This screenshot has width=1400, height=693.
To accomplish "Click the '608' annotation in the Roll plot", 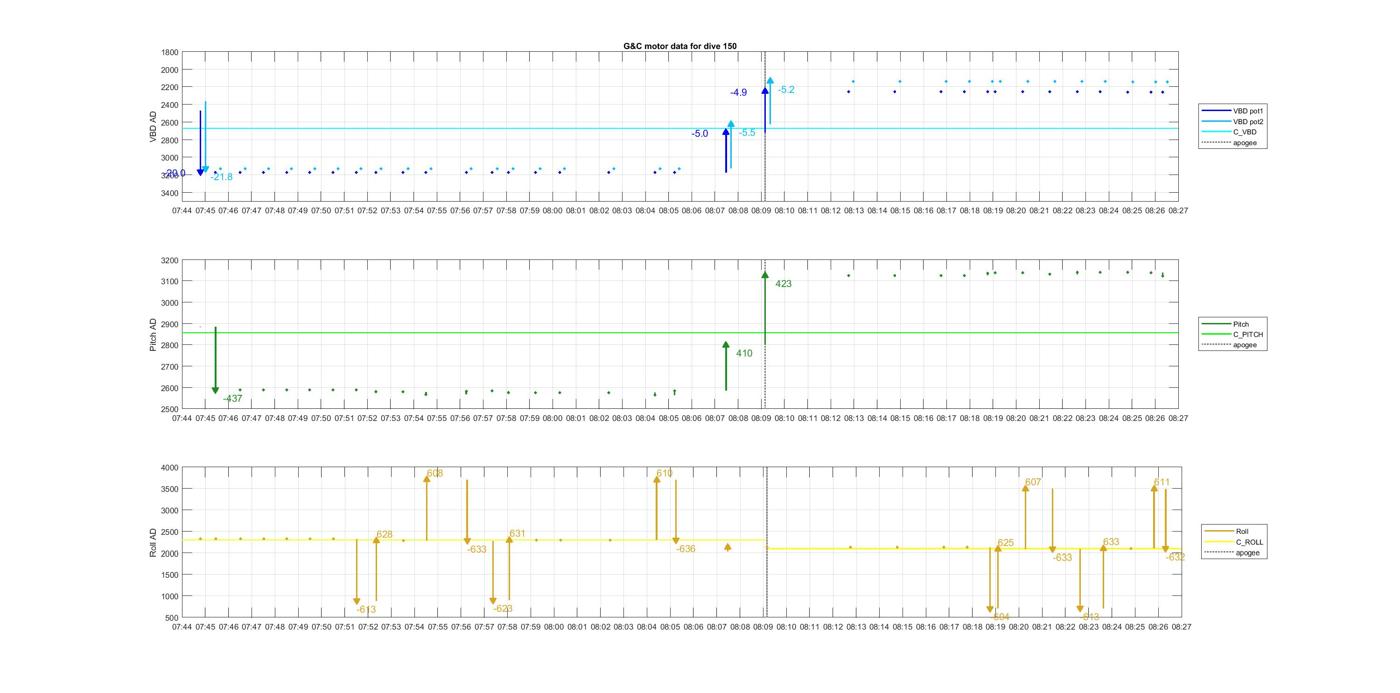I will [x=434, y=474].
